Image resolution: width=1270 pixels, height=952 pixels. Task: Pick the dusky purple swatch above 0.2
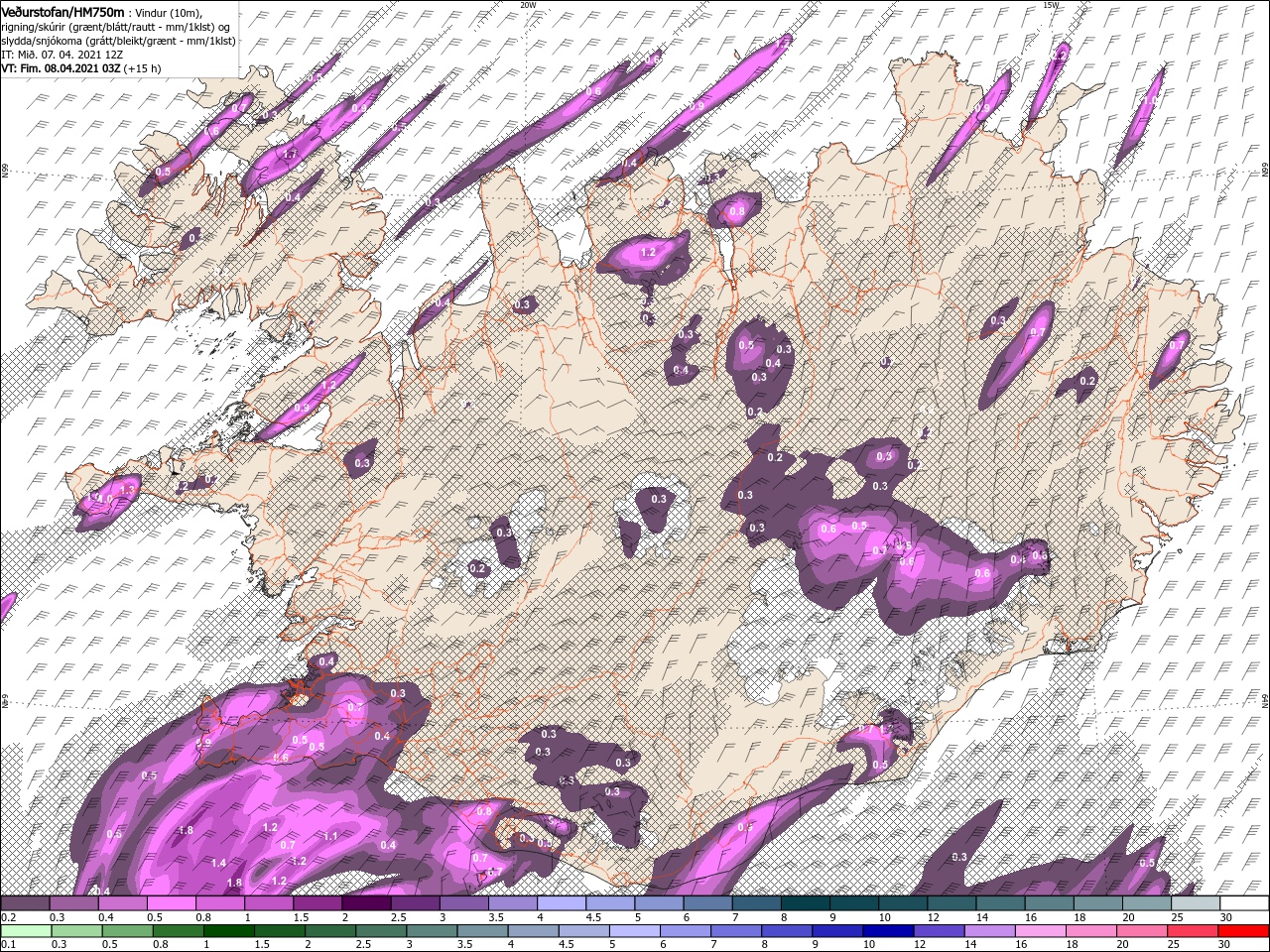click(x=25, y=903)
